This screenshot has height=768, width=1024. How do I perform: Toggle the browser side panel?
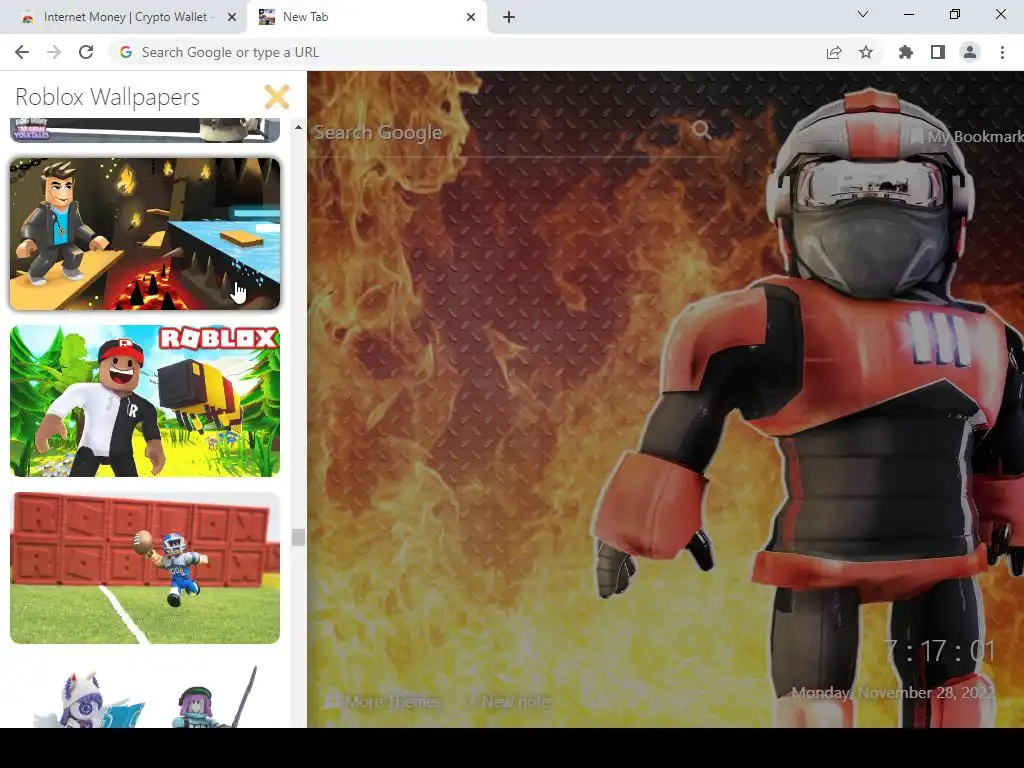(x=938, y=52)
